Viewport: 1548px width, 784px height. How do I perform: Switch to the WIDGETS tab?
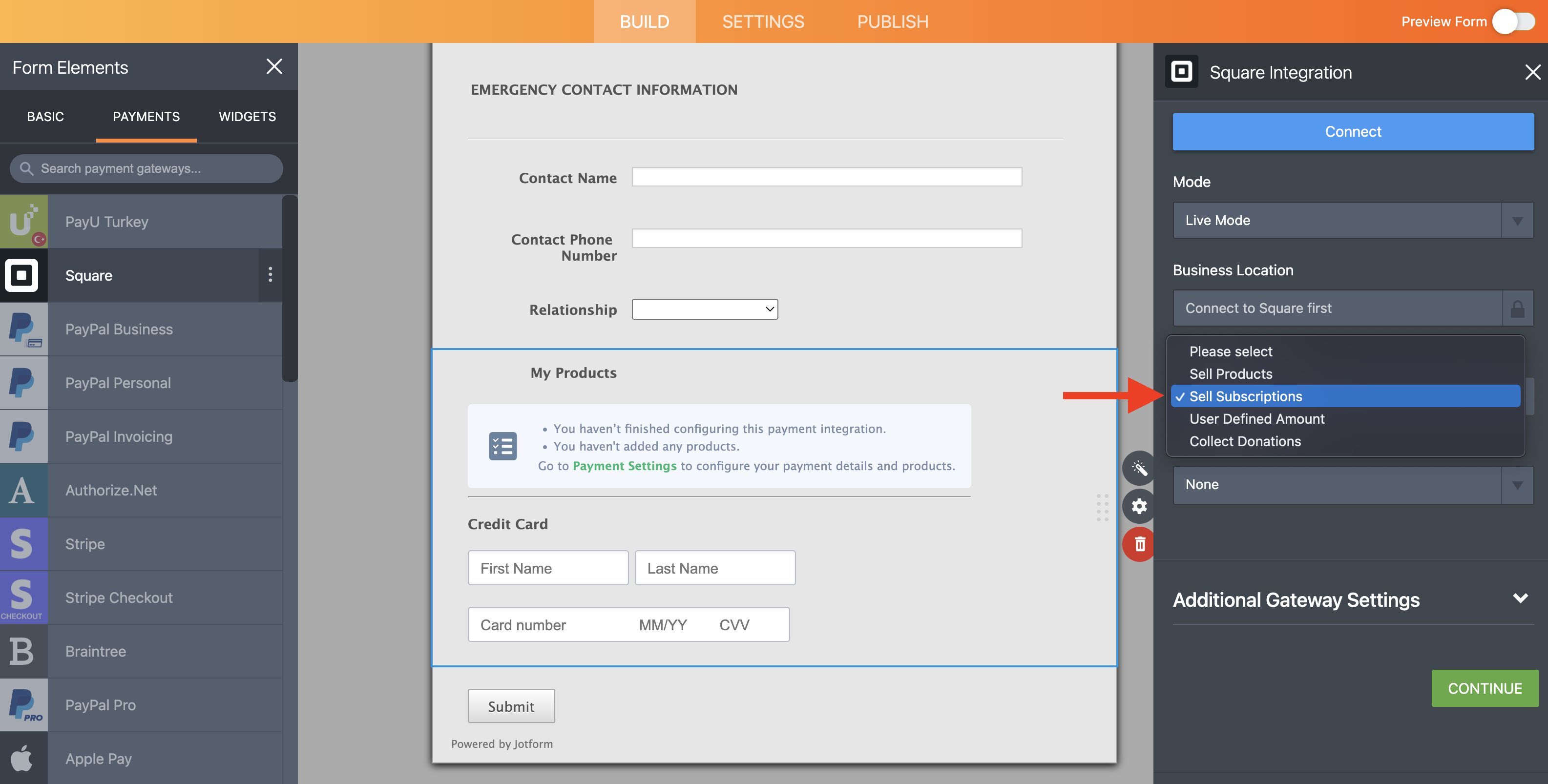pos(247,117)
